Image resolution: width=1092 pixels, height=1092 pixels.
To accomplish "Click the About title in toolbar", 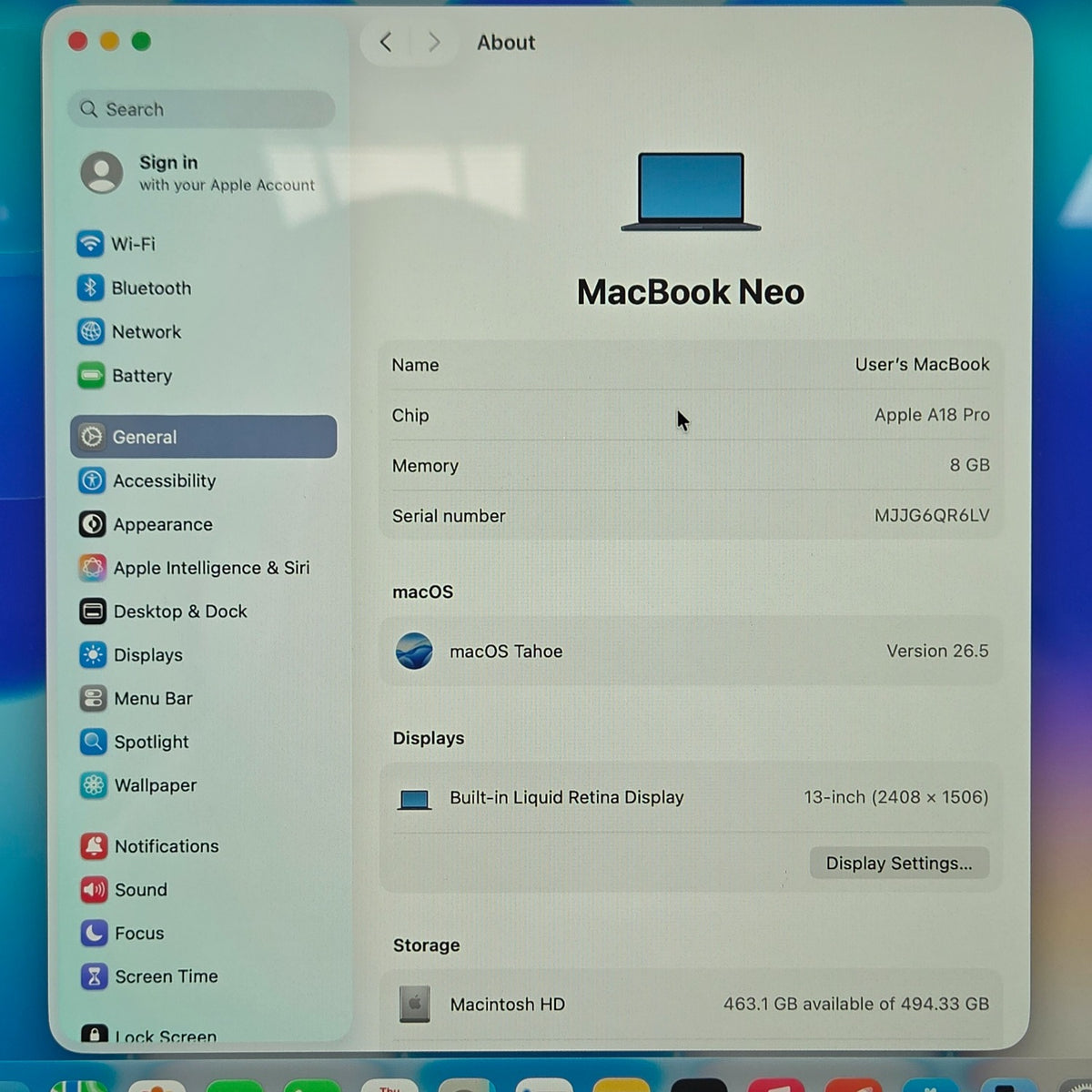I will tap(506, 43).
